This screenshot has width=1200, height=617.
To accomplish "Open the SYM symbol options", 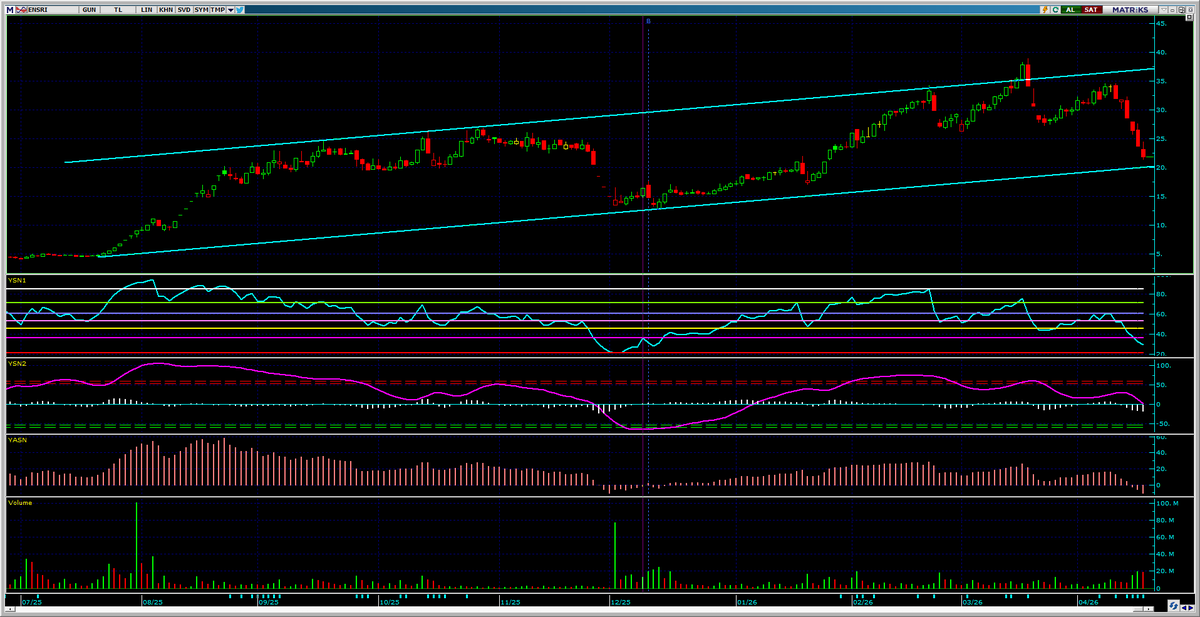I will click(x=201, y=10).
